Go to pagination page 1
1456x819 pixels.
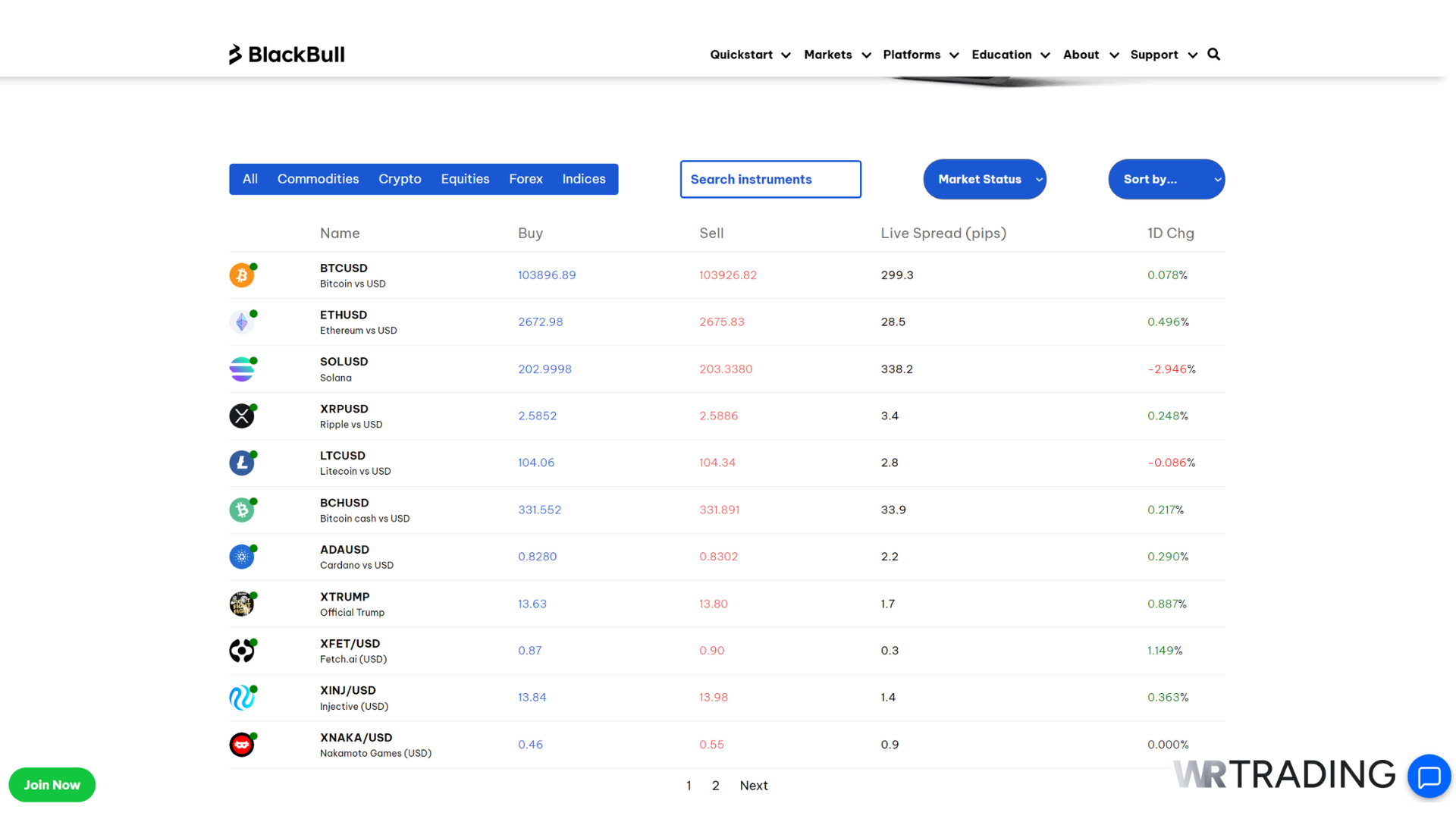(689, 786)
